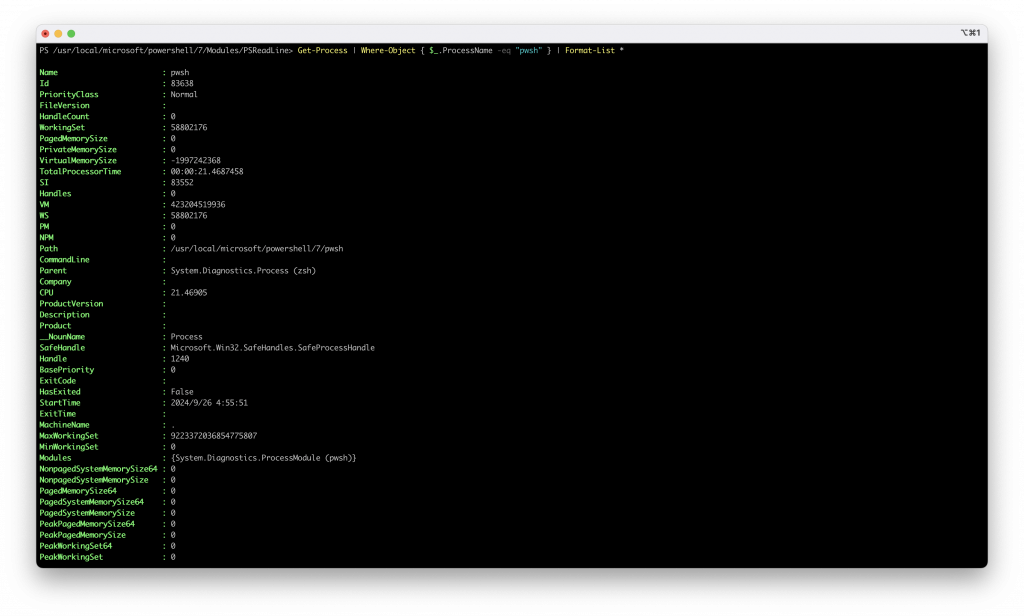The image size is (1024, 616).
Task: Click the Path value /usr/local/microsoft/powershell/7/pwsh
Action: tap(257, 249)
